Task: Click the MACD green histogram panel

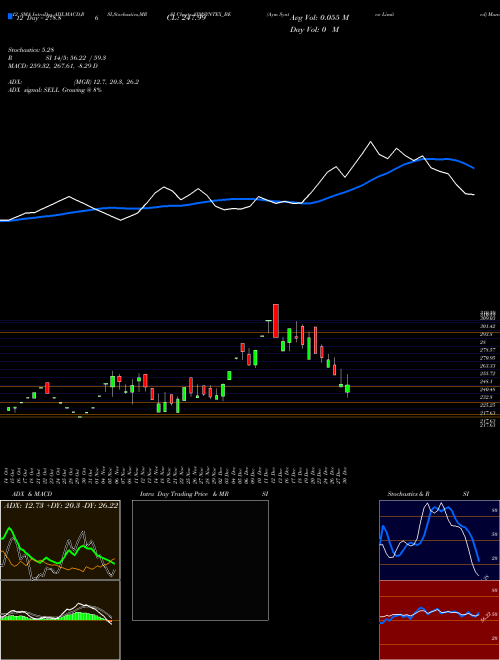Action: coord(60,620)
